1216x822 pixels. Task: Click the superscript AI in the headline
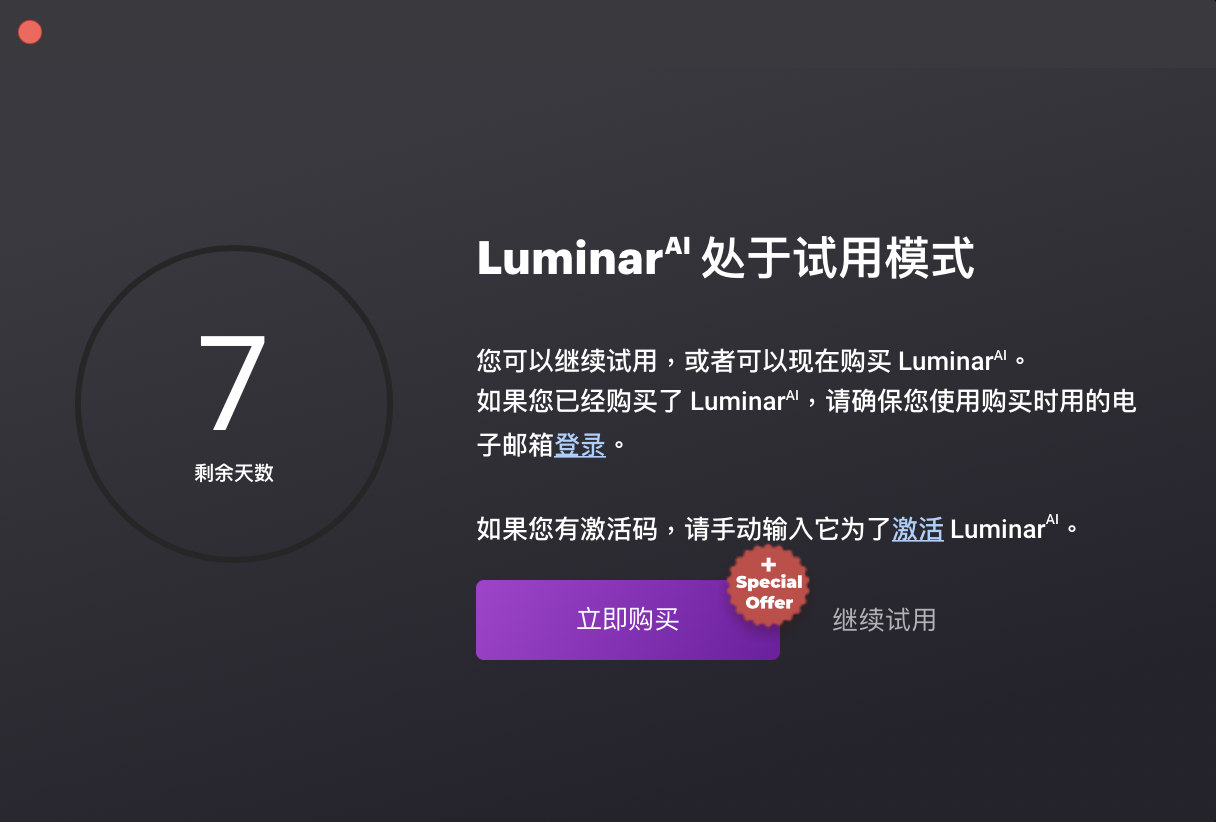[x=678, y=247]
